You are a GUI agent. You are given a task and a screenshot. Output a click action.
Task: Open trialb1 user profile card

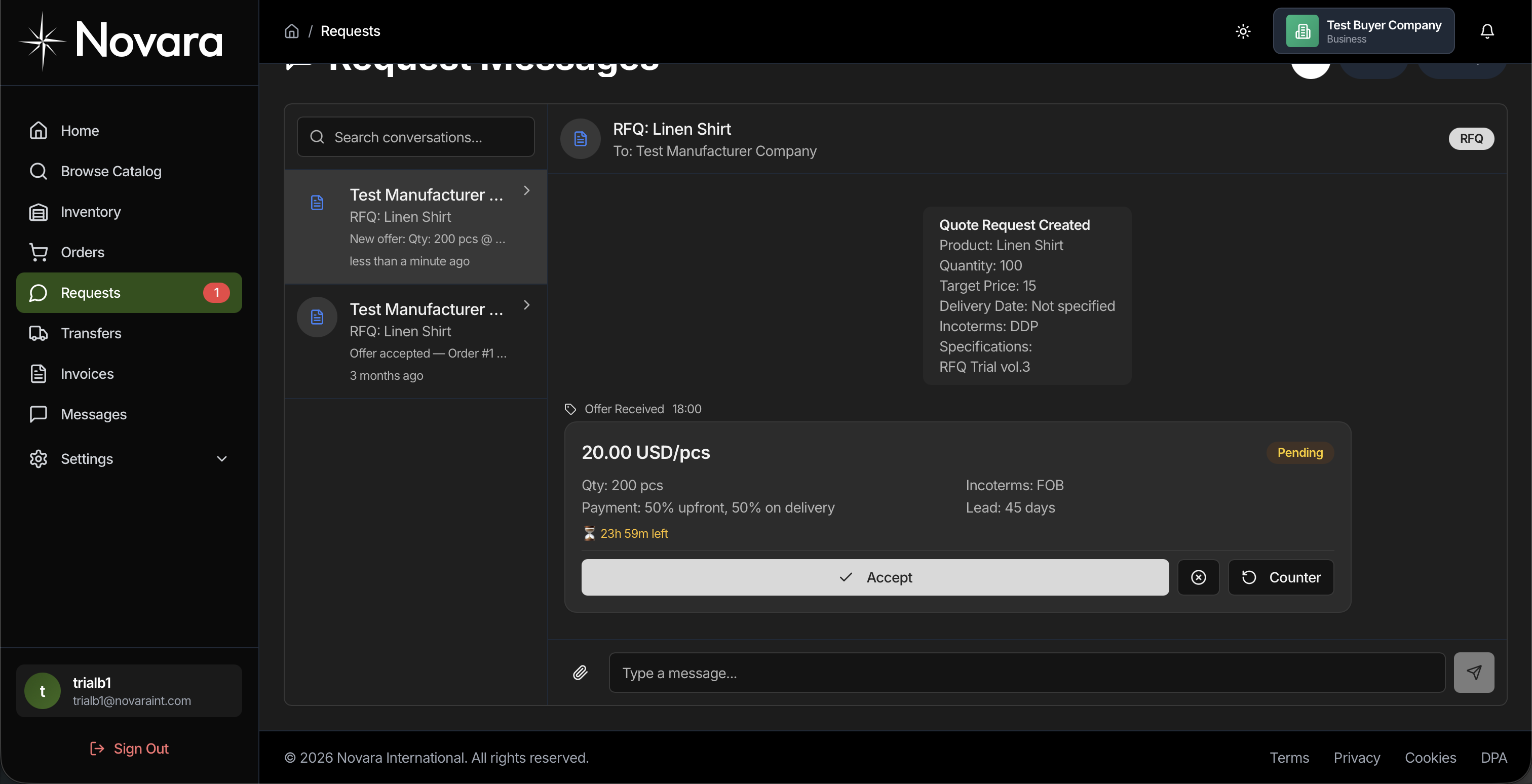[x=129, y=691]
